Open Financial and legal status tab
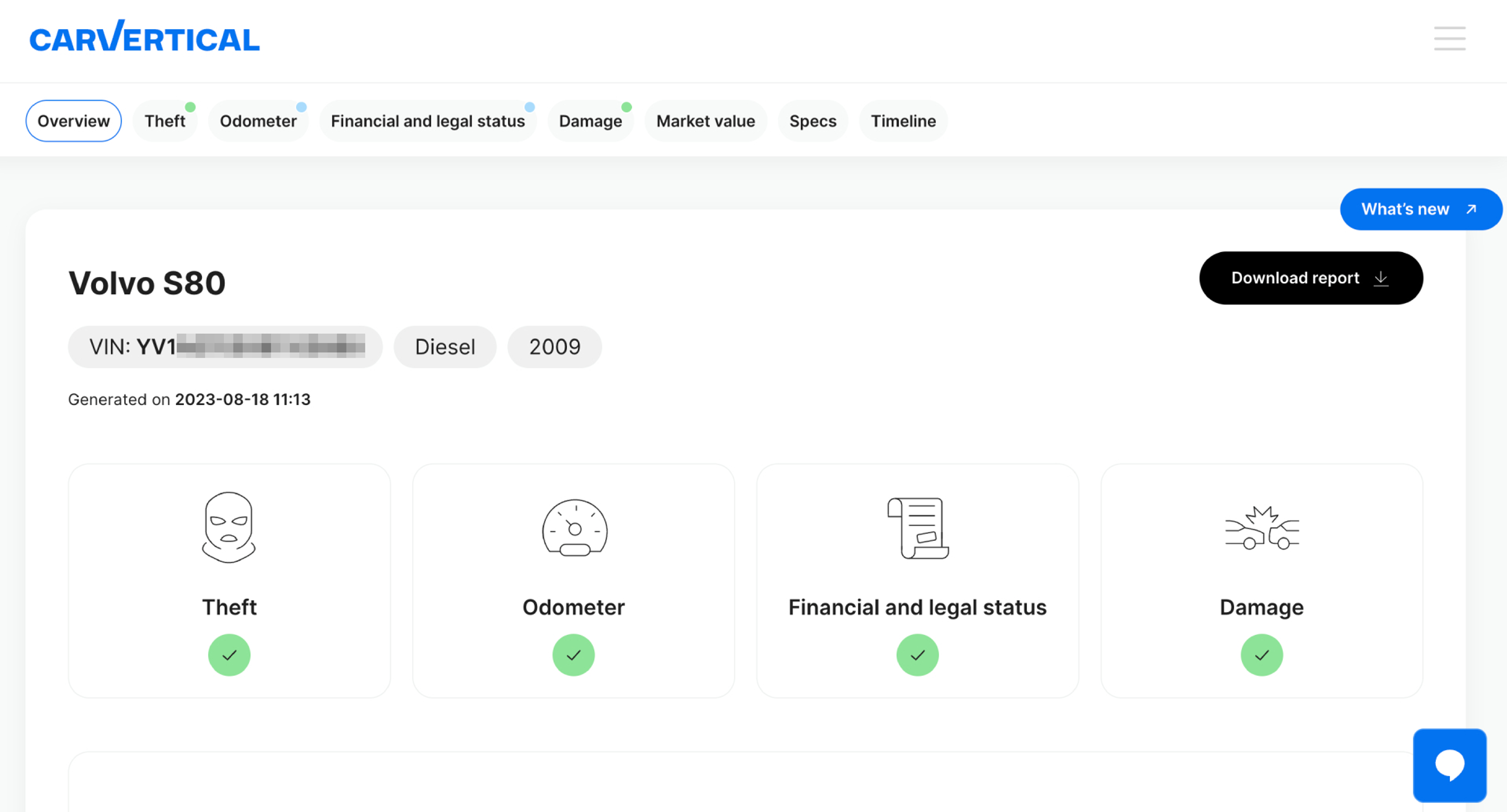This screenshot has width=1507, height=812. [x=428, y=121]
